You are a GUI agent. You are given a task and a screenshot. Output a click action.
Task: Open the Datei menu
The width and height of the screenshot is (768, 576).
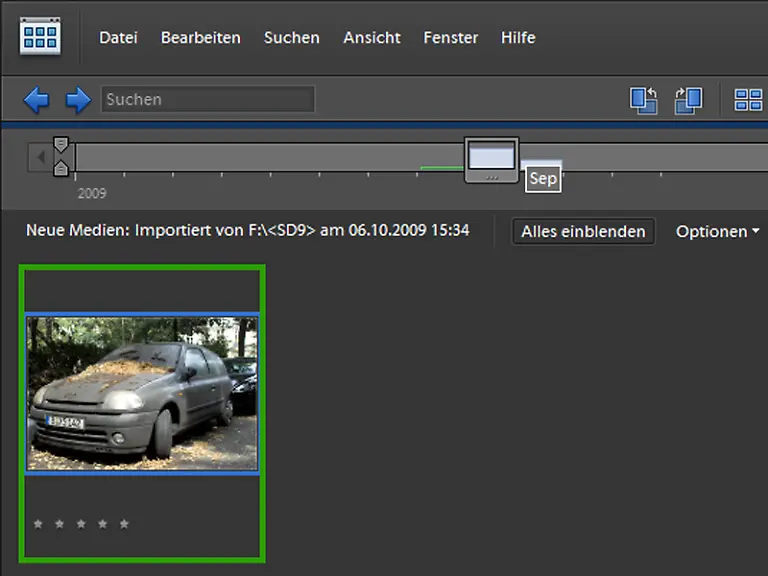coord(118,38)
